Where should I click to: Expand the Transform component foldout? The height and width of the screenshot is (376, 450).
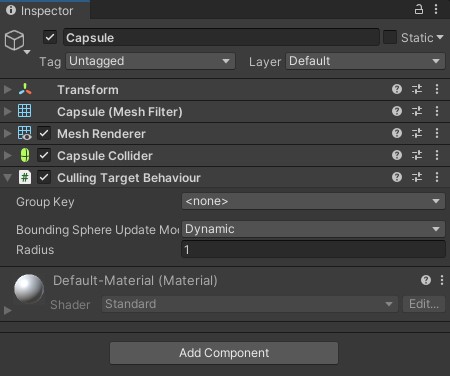(x=7, y=89)
